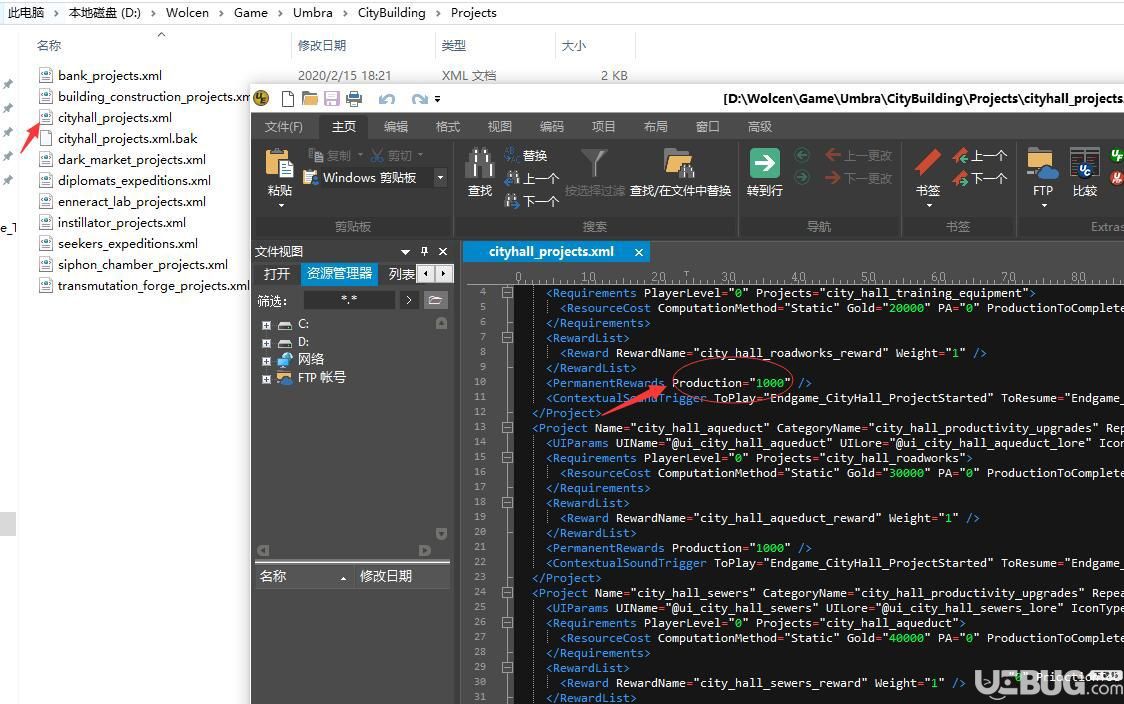Sort file list by 名称 column in File View
Viewport: 1124px width, 704px height.
[x=304, y=576]
